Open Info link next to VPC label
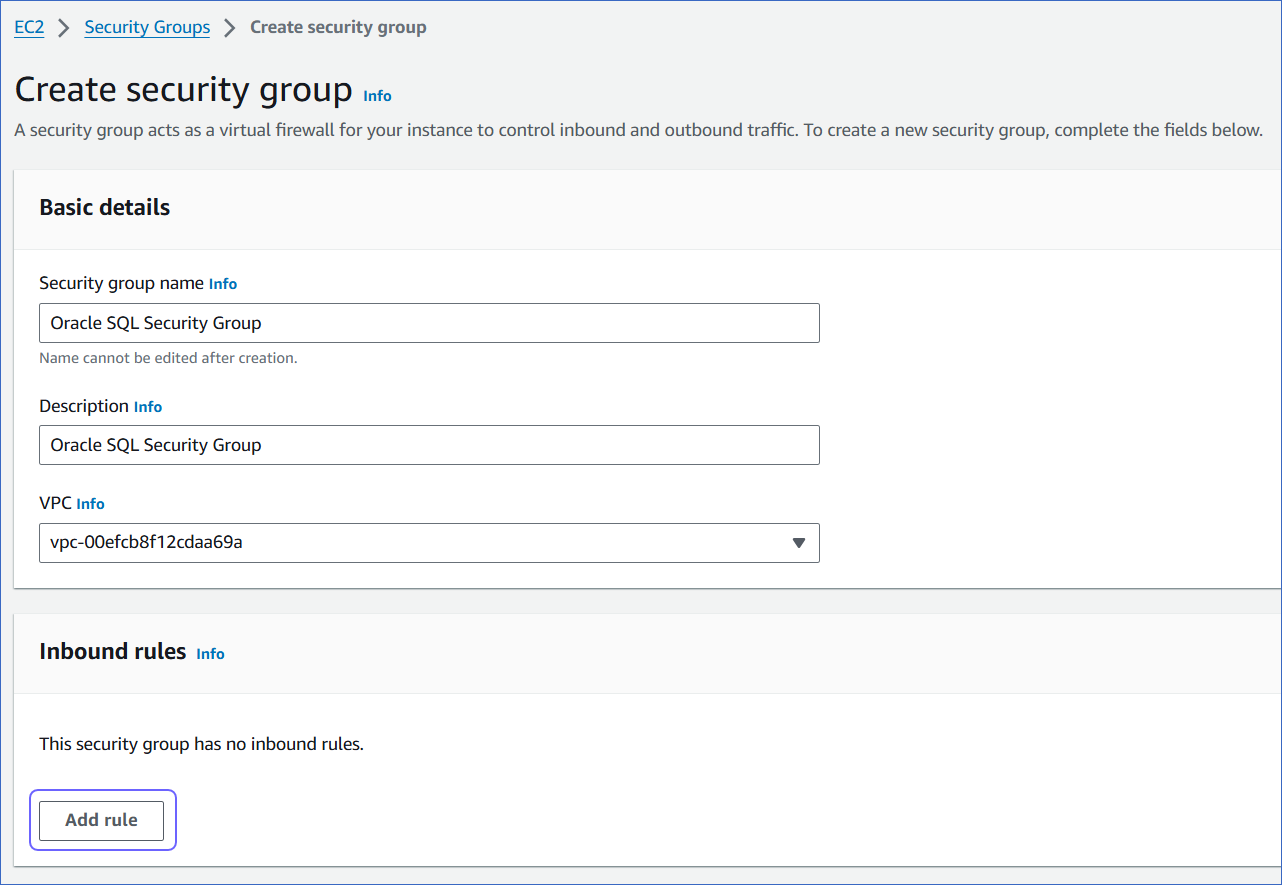The image size is (1282, 885). point(90,504)
